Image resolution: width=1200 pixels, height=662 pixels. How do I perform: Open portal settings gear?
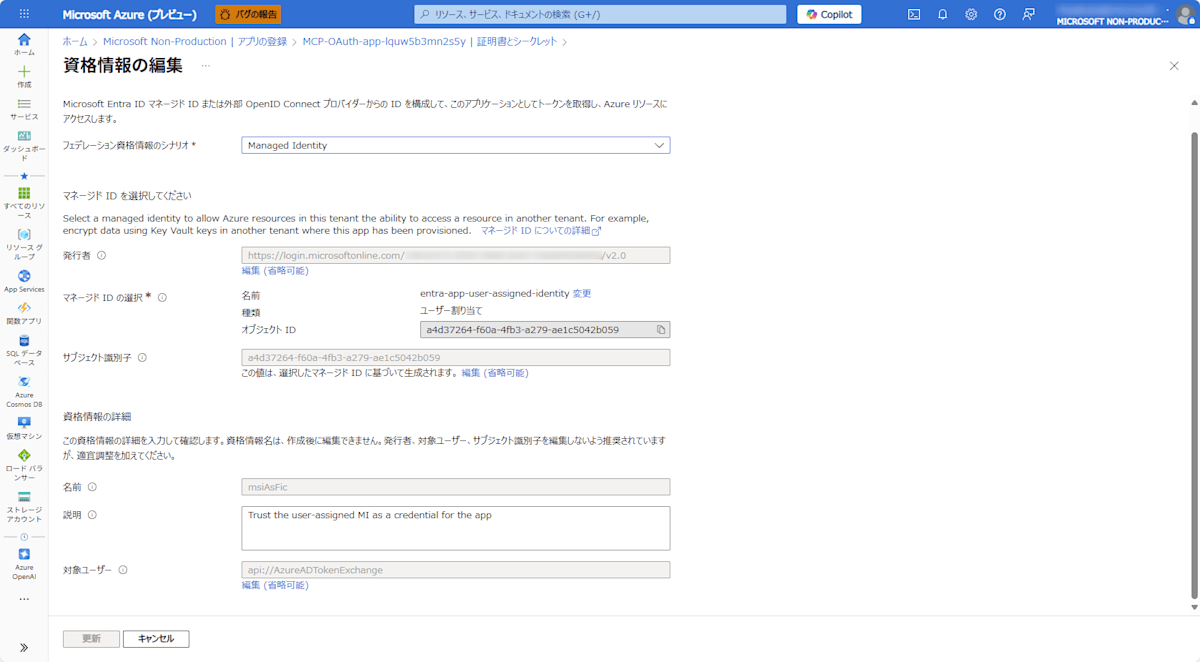click(971, 14)
